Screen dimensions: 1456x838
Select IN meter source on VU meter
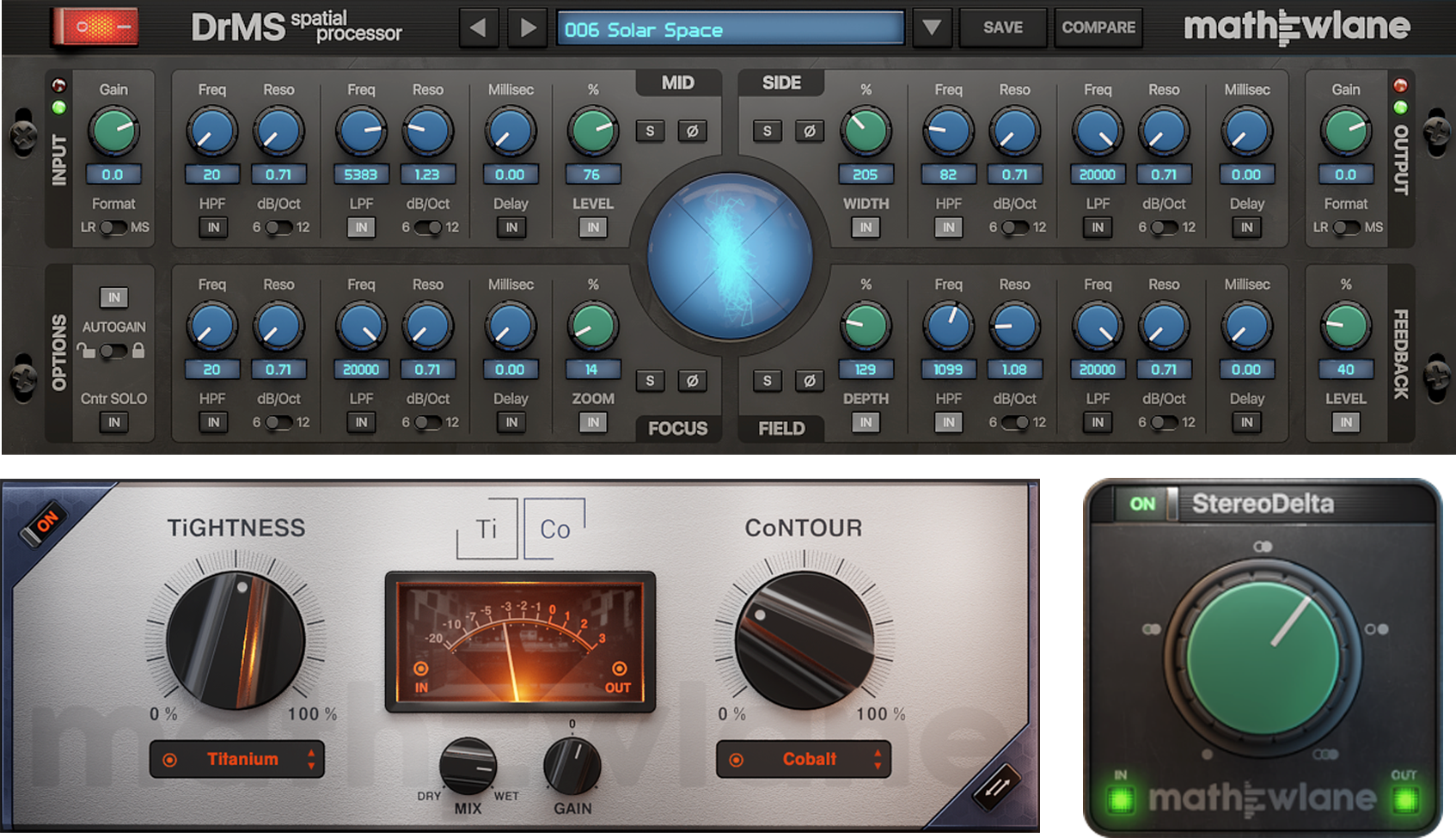point(421,676)
